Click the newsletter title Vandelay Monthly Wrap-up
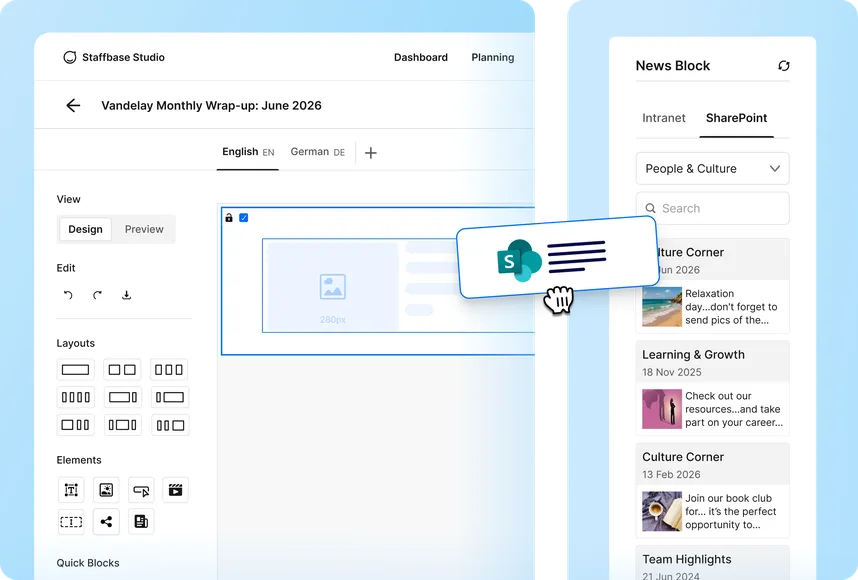The width and height of the screenshot is (858, 580). [211, 106]
